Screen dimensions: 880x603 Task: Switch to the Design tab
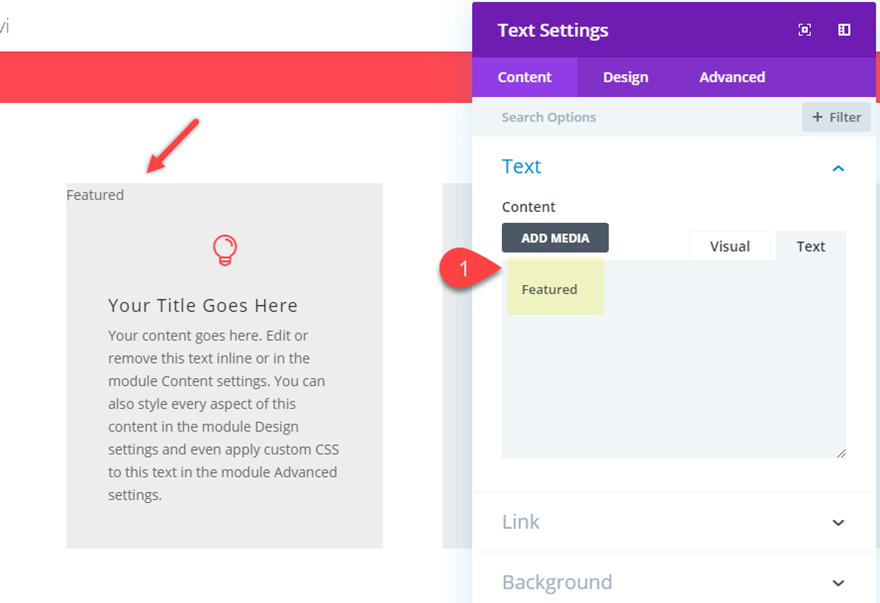625,77
